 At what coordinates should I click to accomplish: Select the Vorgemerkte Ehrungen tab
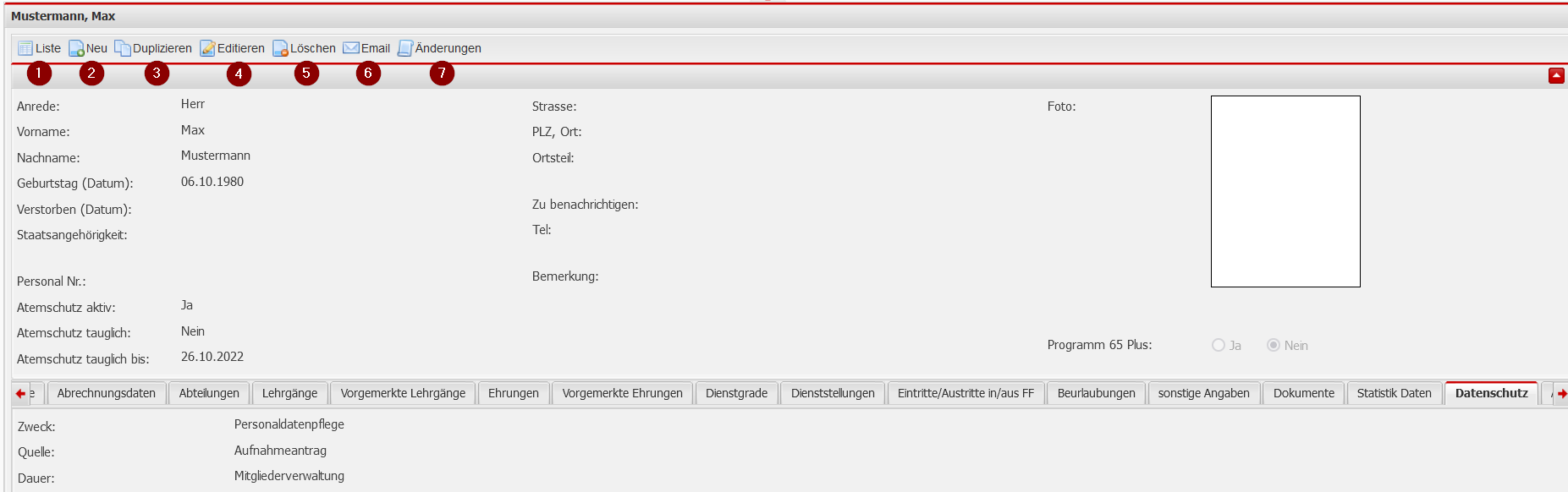(x=622, y=393)
